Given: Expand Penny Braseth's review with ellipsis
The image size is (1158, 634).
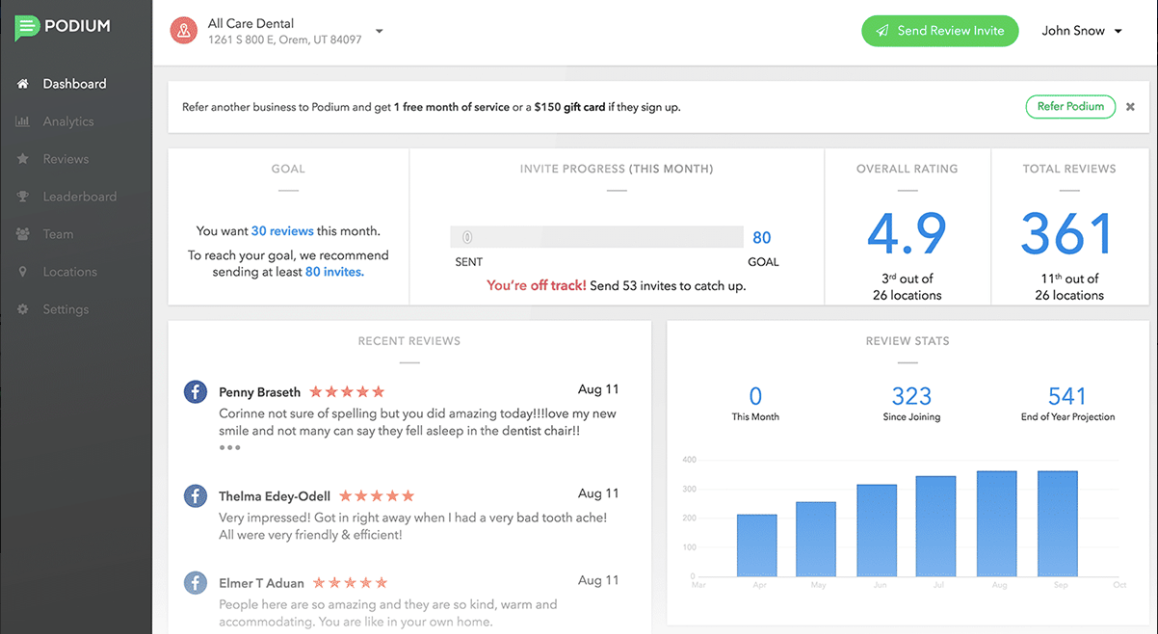Looking at the screenshot, I should coord(230,448).
